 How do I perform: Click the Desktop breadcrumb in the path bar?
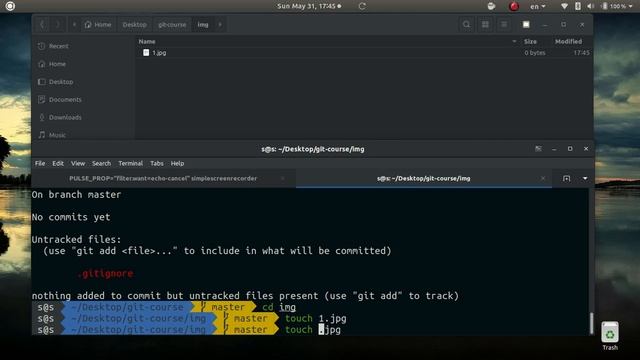pos(134,24)
